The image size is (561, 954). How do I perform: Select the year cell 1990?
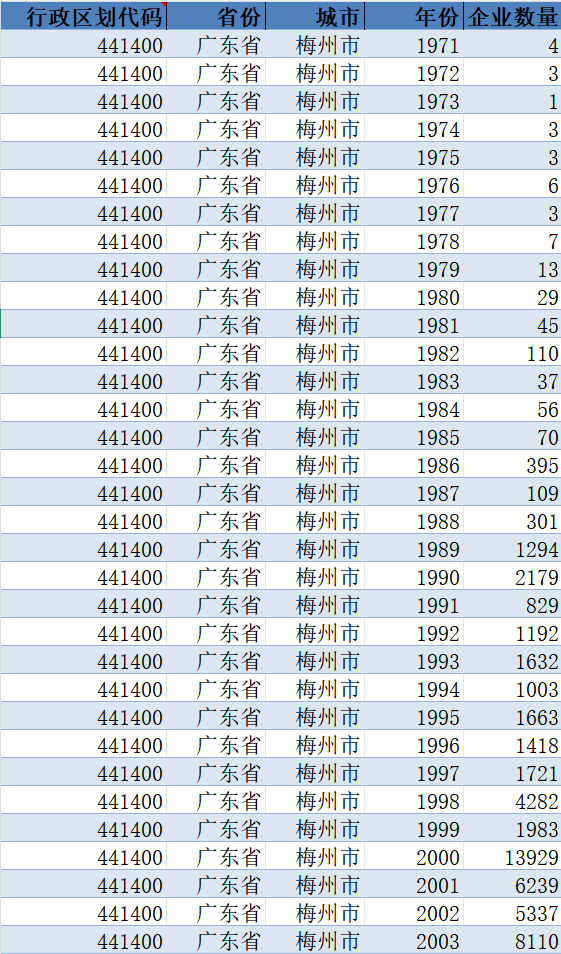pos(414,576)
